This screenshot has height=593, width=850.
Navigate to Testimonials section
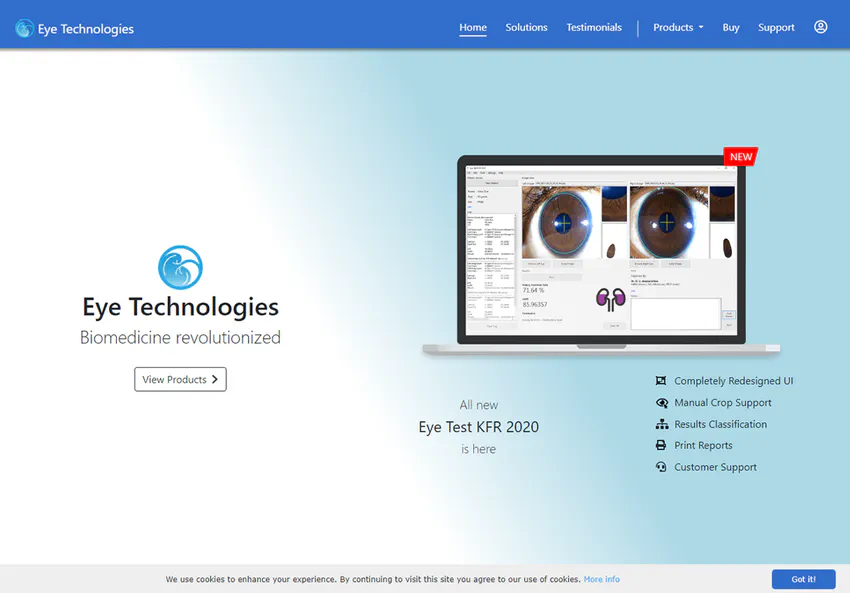point(594,28)
